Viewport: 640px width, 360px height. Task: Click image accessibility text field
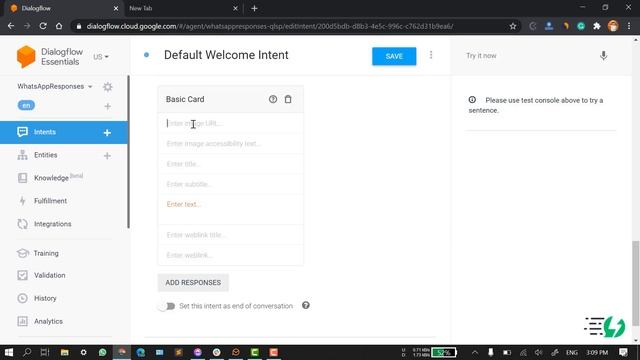click(231, 144)
